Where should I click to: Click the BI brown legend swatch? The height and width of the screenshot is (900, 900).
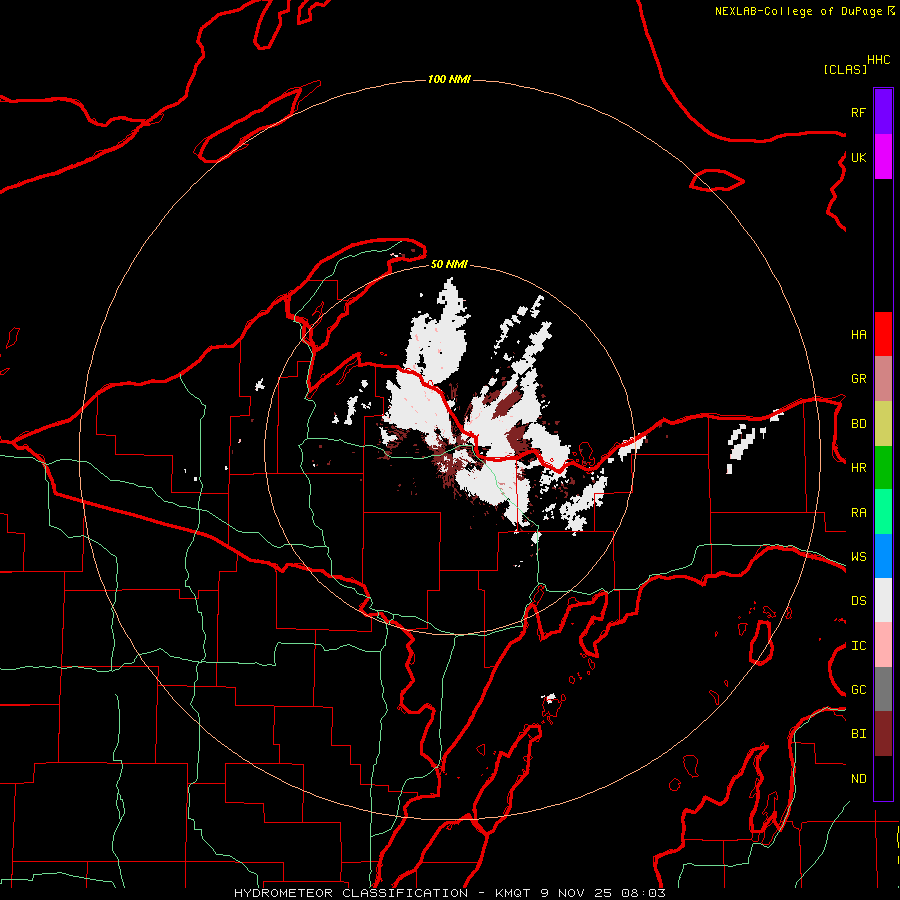tap(883, 734)
